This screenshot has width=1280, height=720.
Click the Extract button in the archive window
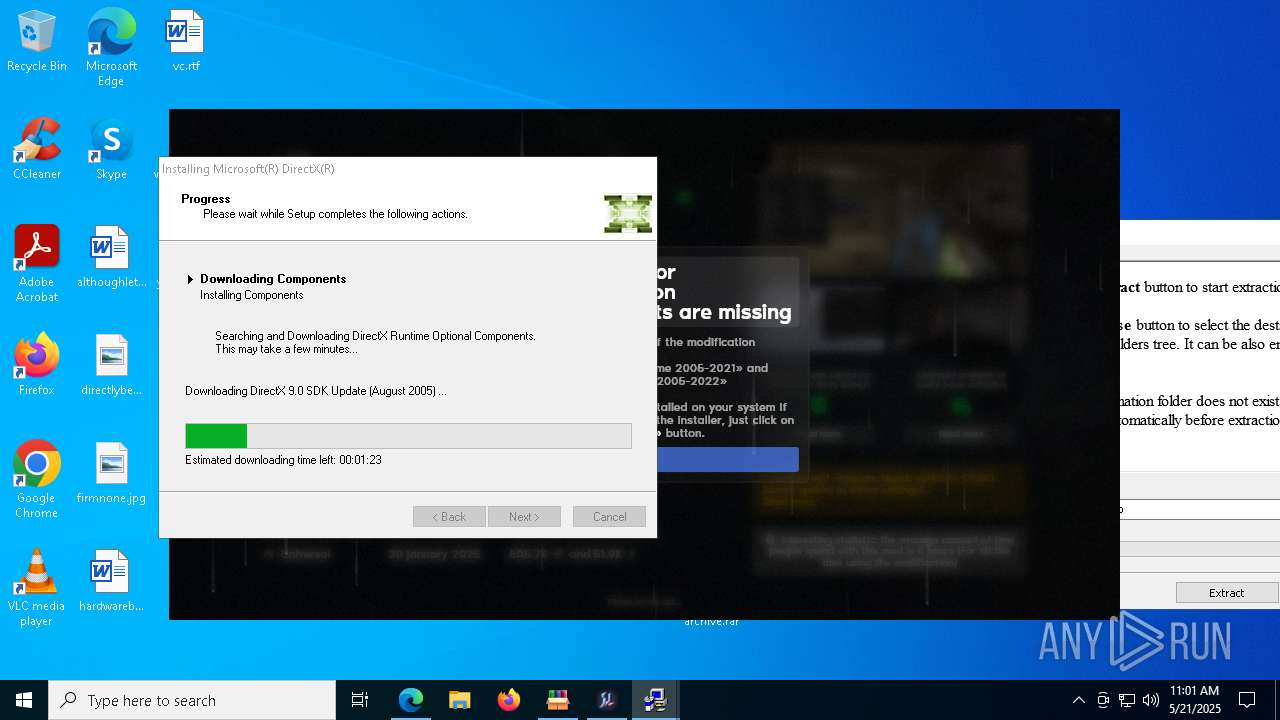pyautogui.click(x=1227, y=593)
